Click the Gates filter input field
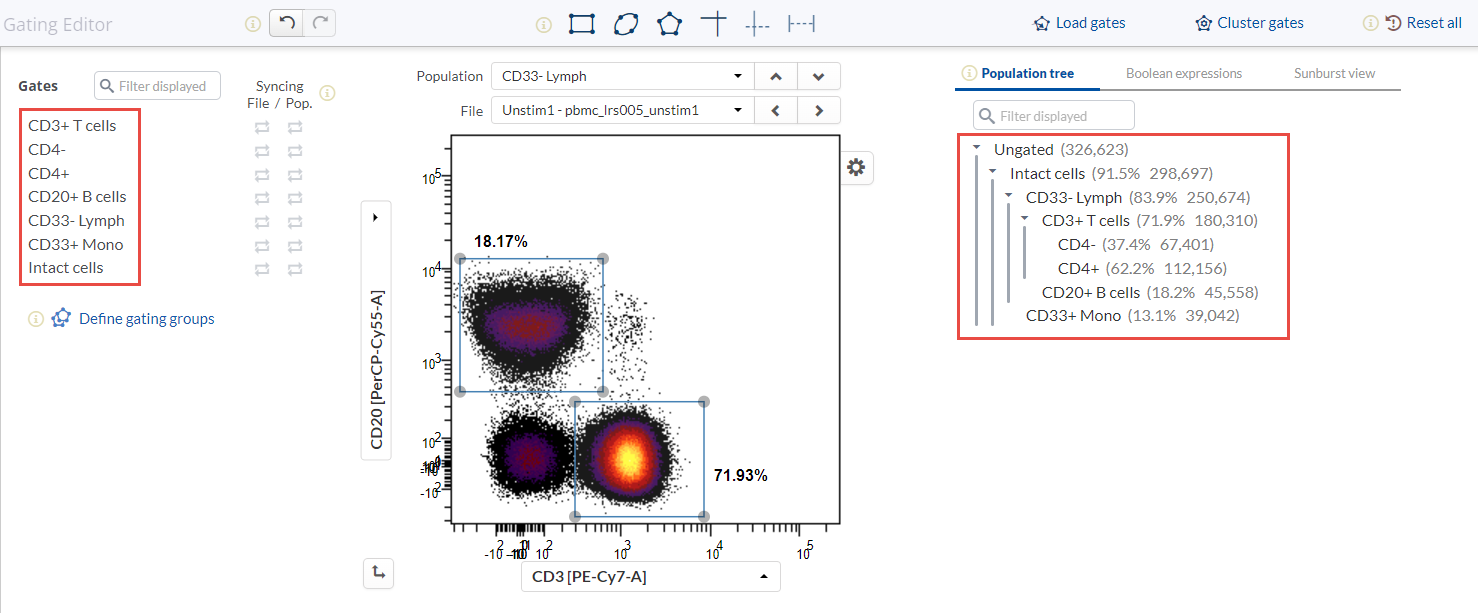This screenshot has height=613, width=1478. point(158,86)
